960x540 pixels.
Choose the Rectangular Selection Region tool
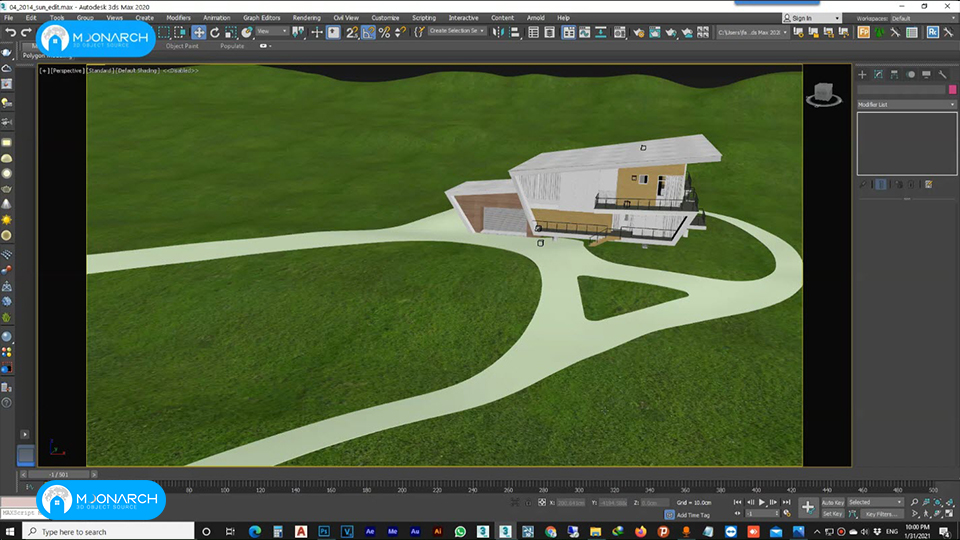pos(164,32)
